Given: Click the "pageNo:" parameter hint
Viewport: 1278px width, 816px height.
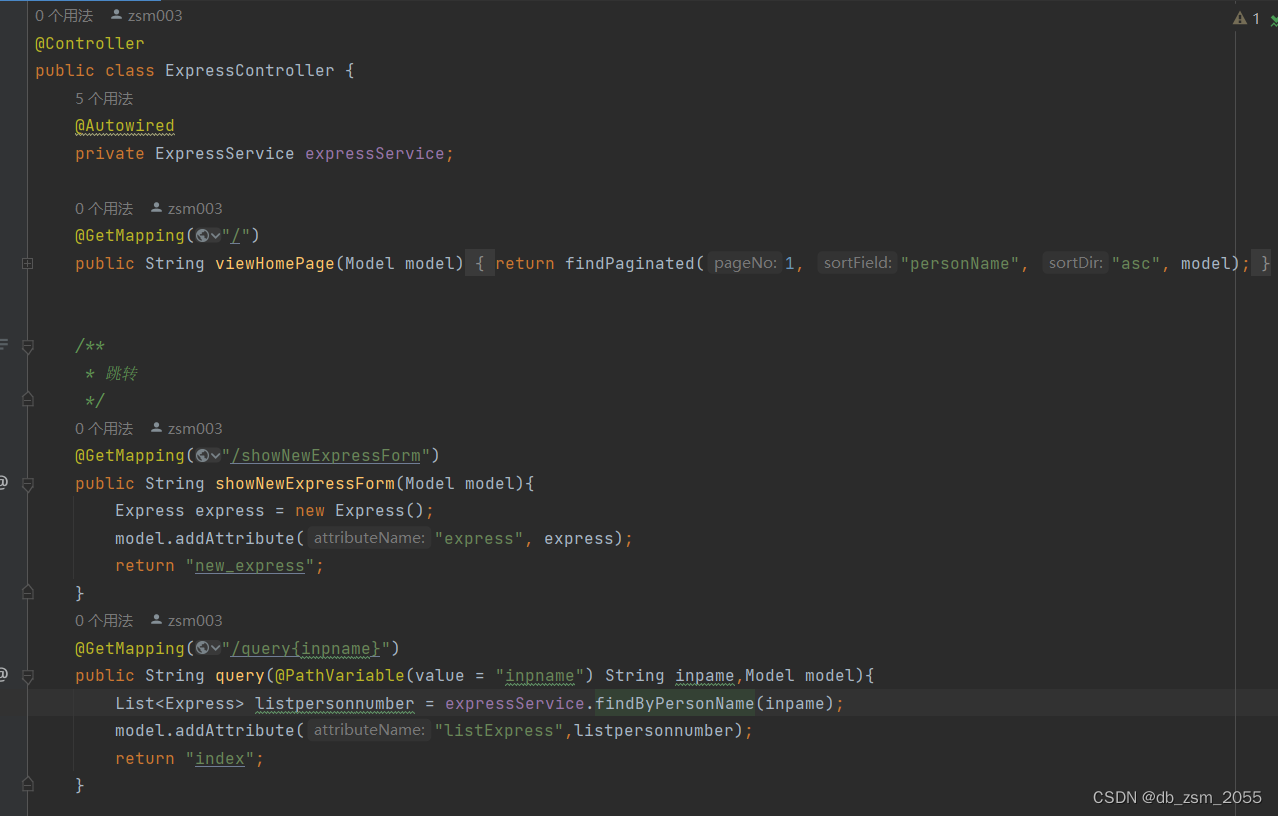Looking at the screenshot, I should coord(745,264).
